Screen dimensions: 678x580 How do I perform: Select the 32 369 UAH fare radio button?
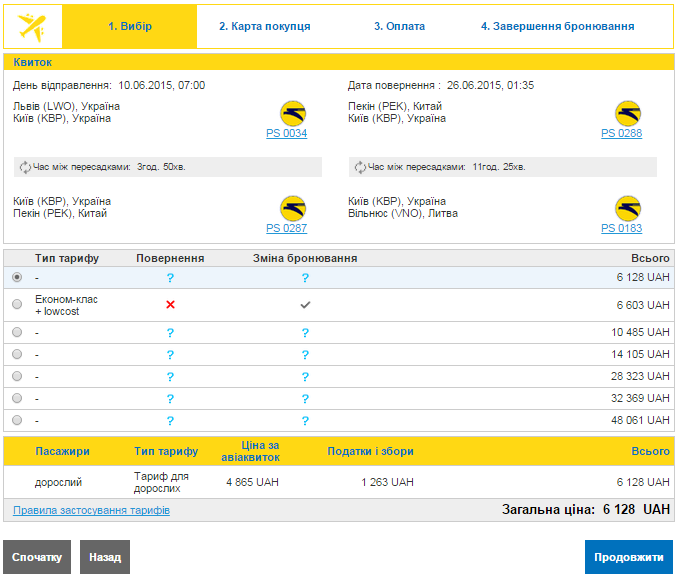[17, 397]
